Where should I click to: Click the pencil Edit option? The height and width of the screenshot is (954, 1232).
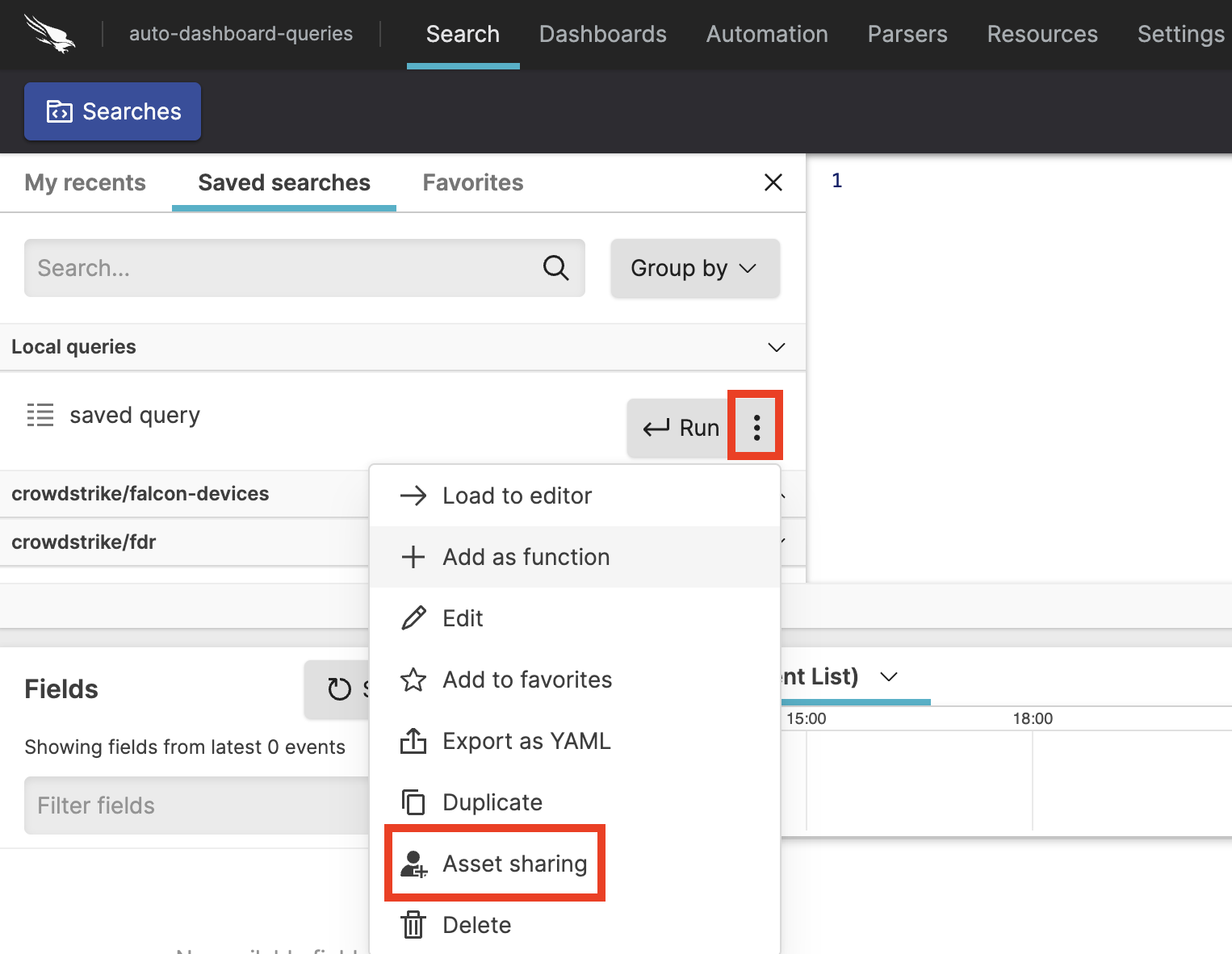(x=463, y=618)
